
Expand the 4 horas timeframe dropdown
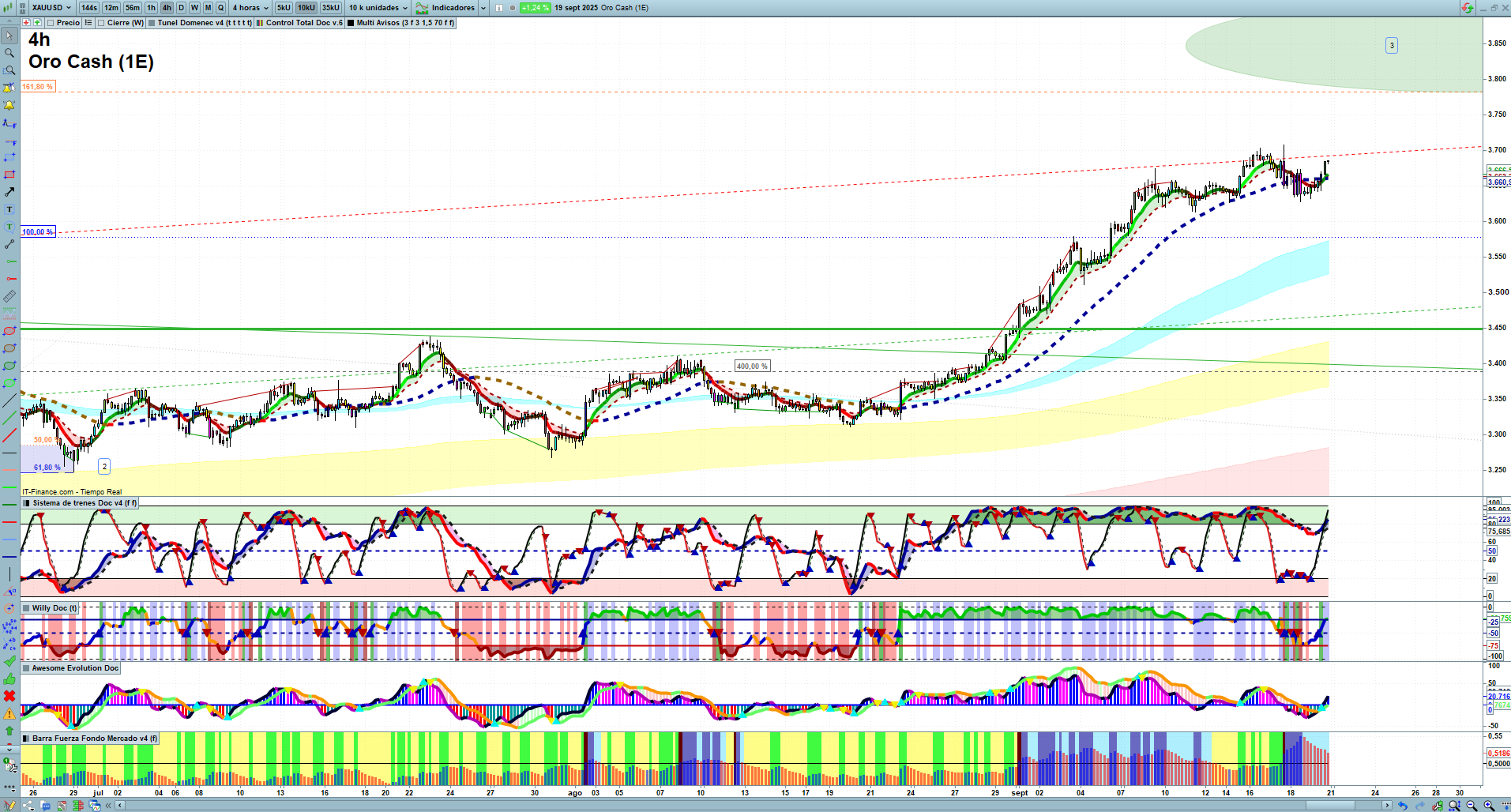pos(250,8)
